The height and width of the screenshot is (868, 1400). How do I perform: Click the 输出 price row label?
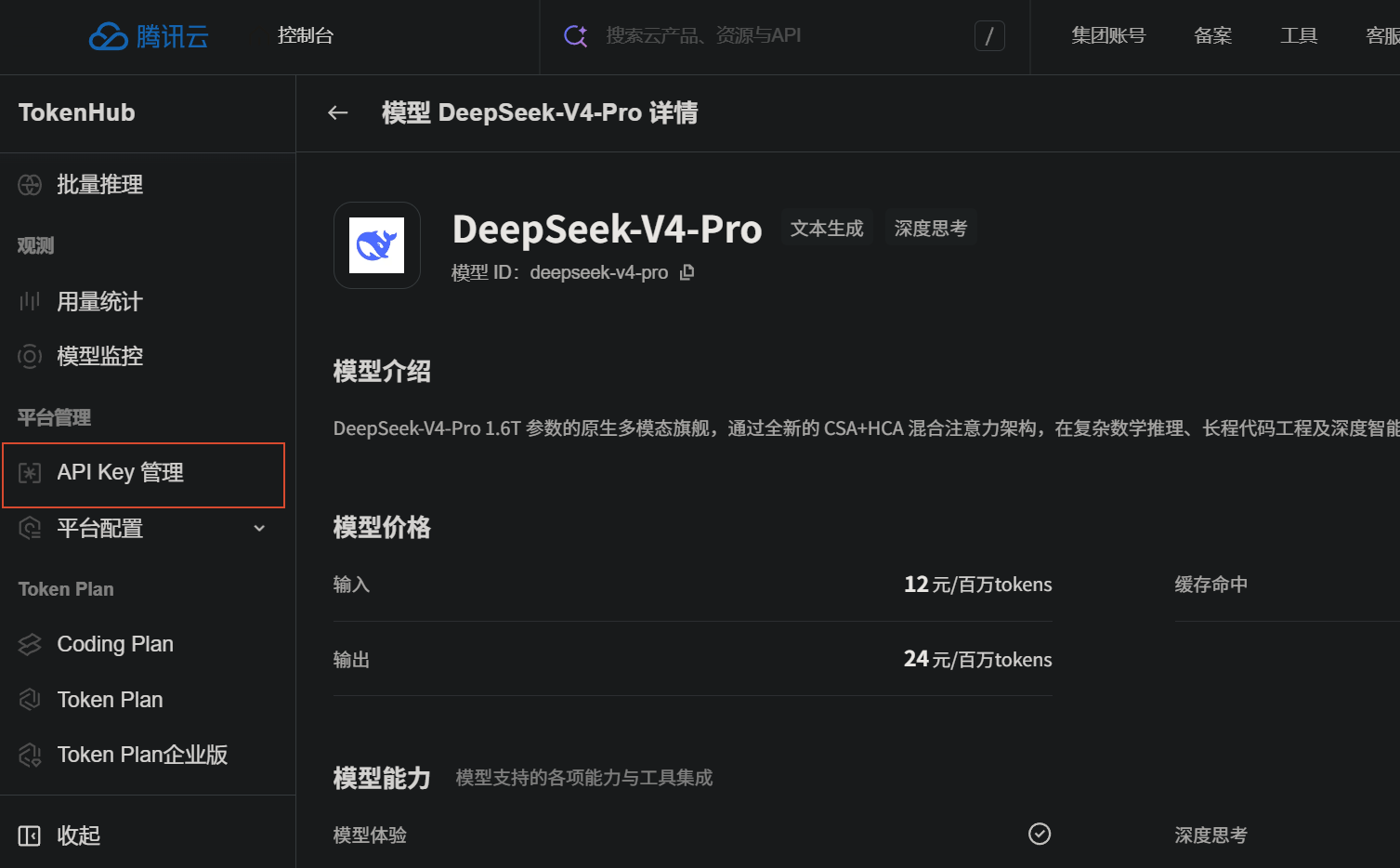(x=351, y=660)
